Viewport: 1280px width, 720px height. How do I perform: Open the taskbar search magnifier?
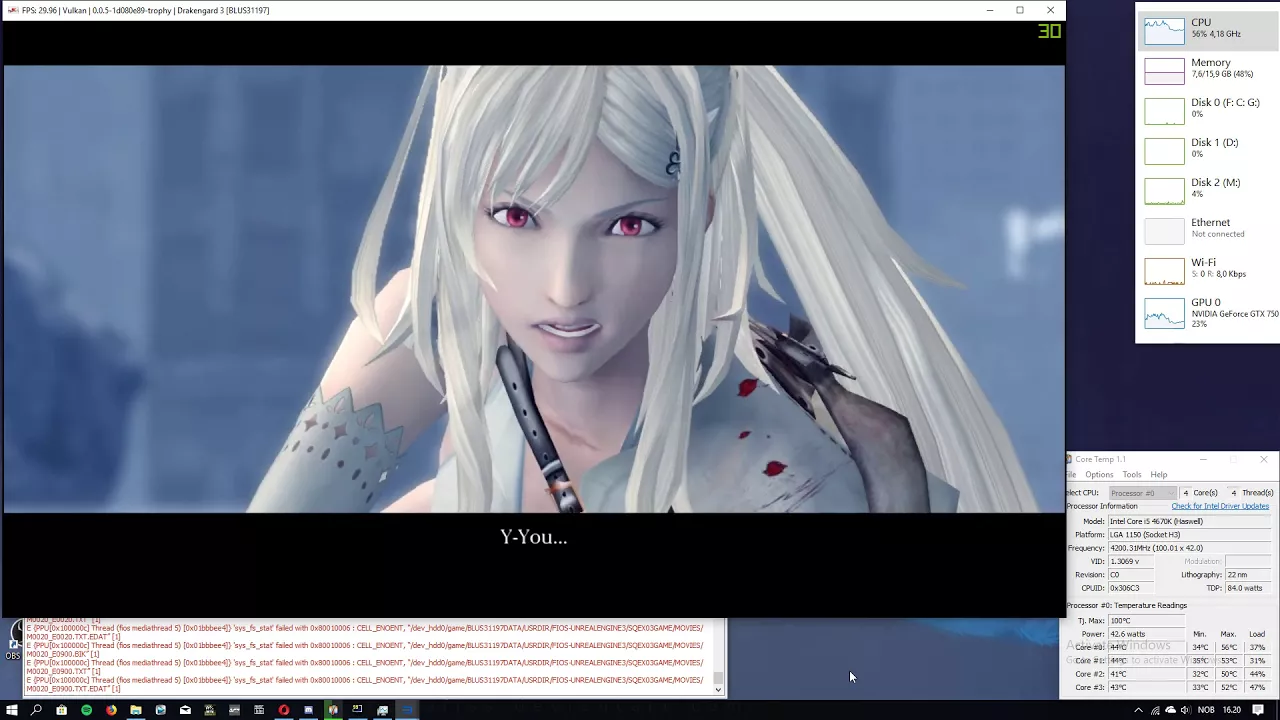click(x=36, y=710)
